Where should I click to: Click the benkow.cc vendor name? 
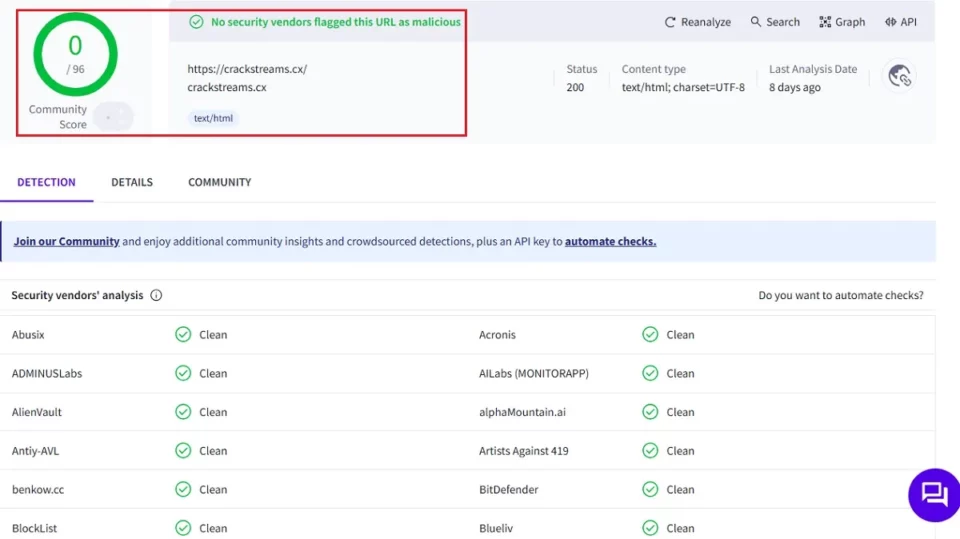(x=38, y=489)
